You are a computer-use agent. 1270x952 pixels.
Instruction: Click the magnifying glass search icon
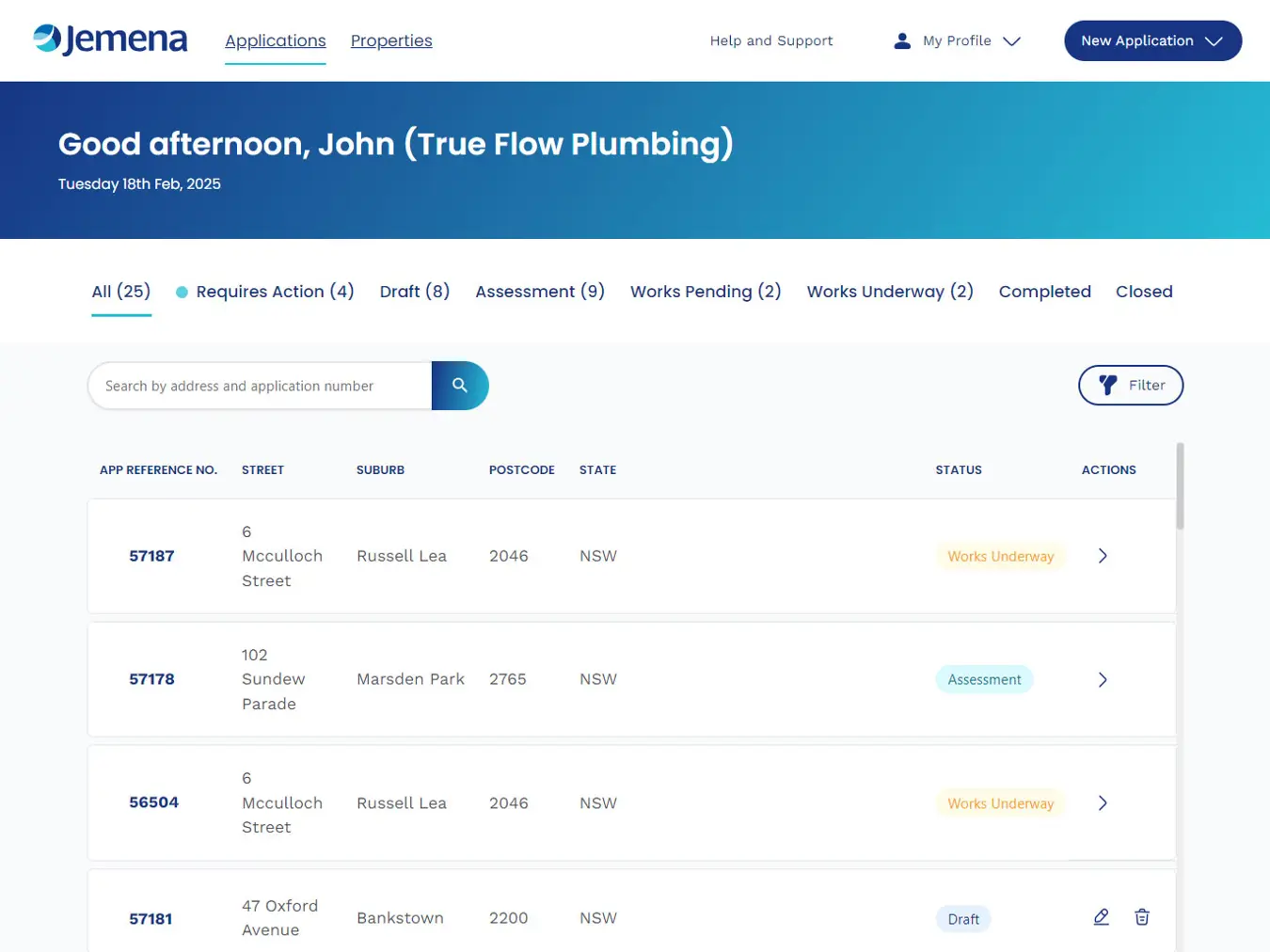coord(460,386)
